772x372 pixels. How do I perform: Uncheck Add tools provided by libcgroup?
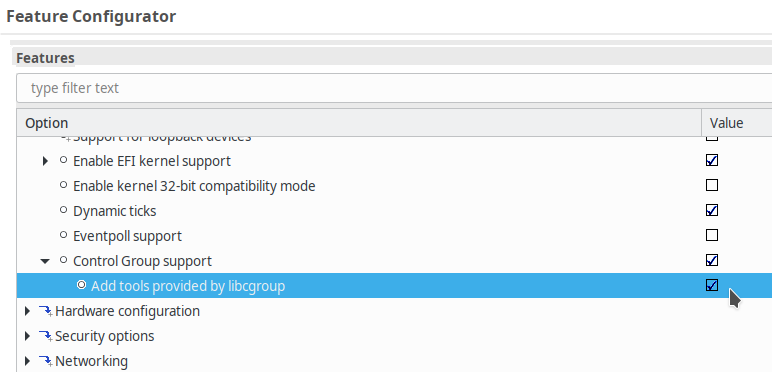[x=712, y=285]
